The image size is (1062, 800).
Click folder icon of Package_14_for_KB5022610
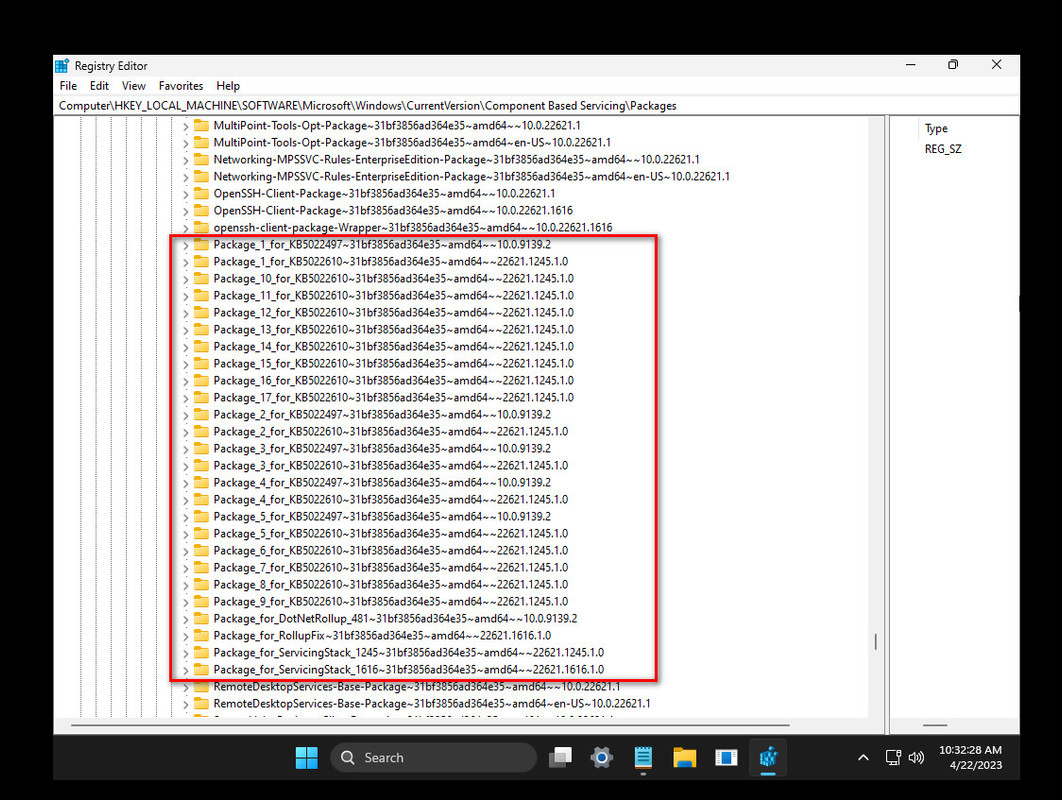201,346
